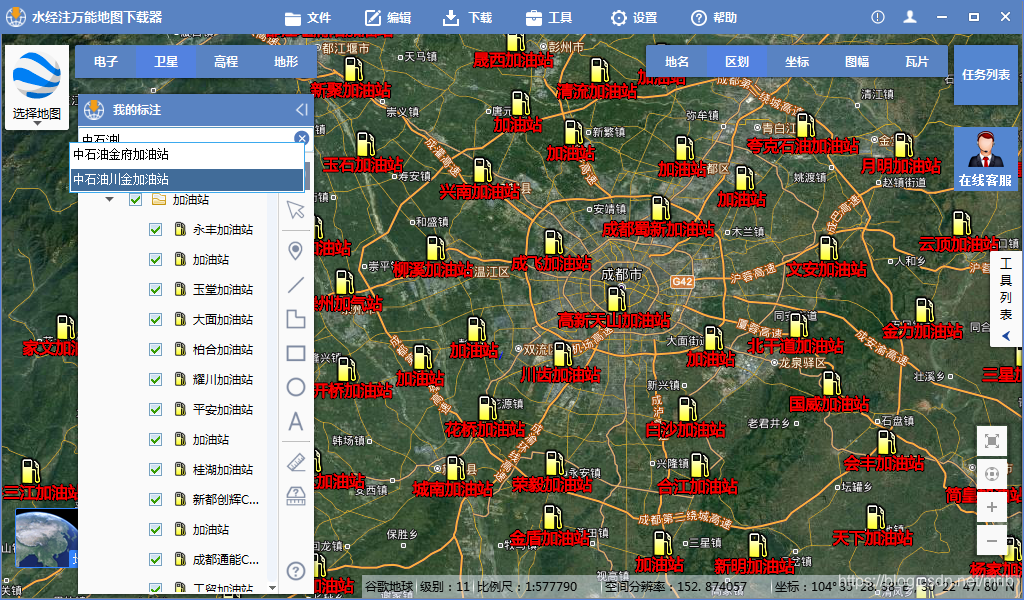Uncheck 大面加油站 checkbox
Screen dimensions: 1024x600
pos(155,320)
